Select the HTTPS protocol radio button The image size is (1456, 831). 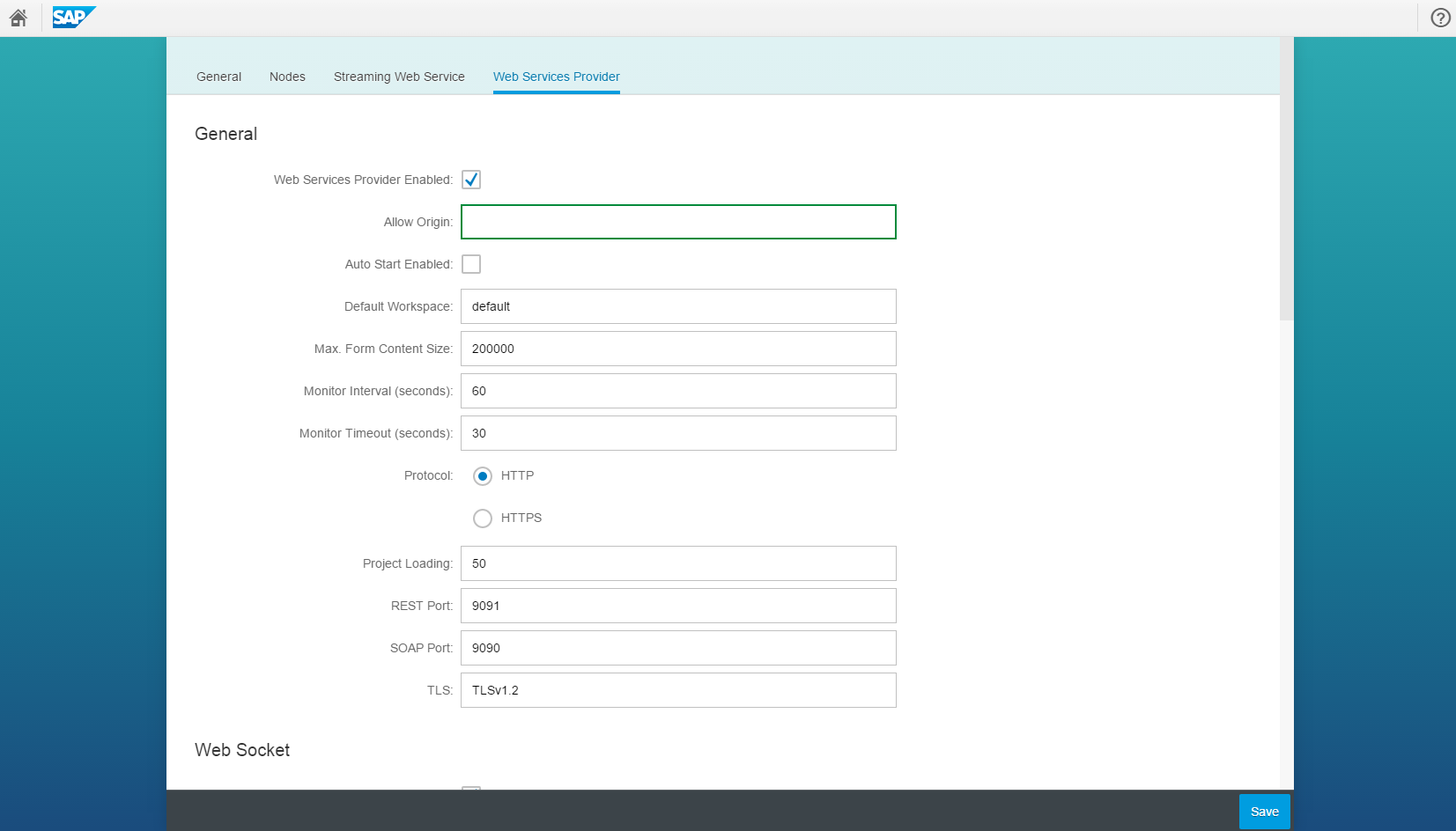(x=483, y=518)
